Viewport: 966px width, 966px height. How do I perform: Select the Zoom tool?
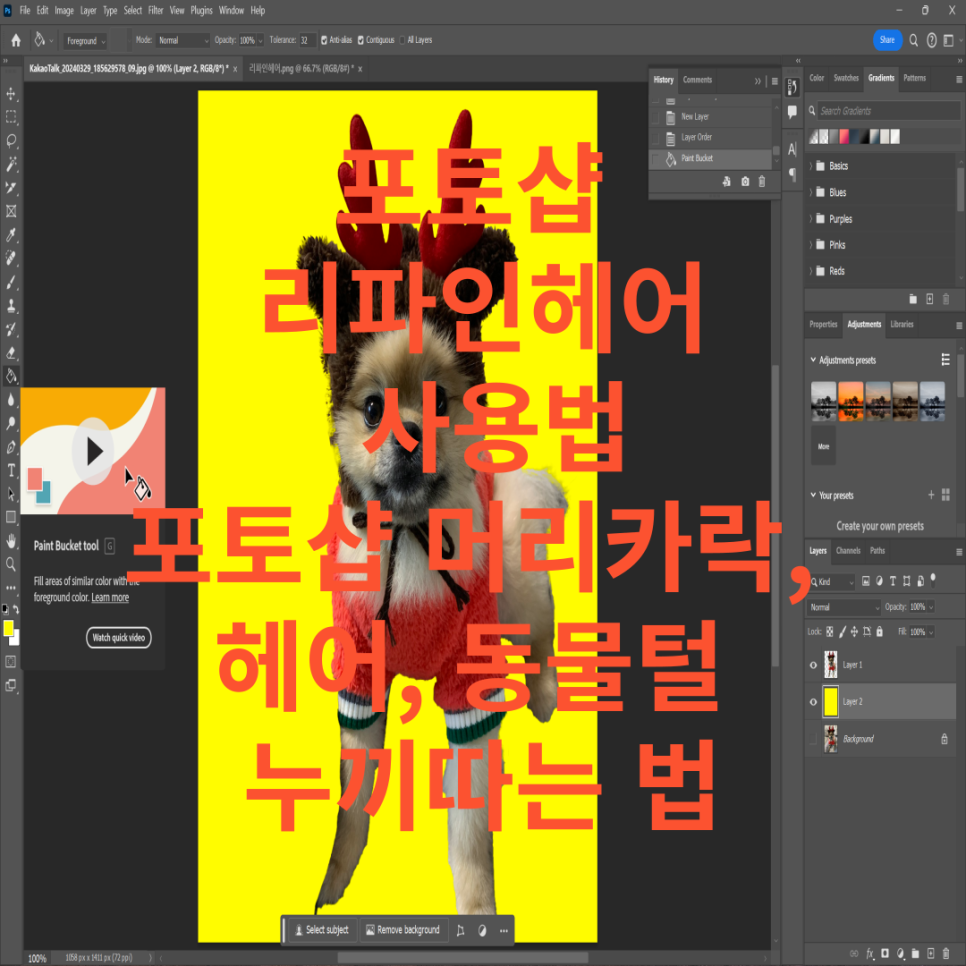pyautogui.click(x=11, y=564)
